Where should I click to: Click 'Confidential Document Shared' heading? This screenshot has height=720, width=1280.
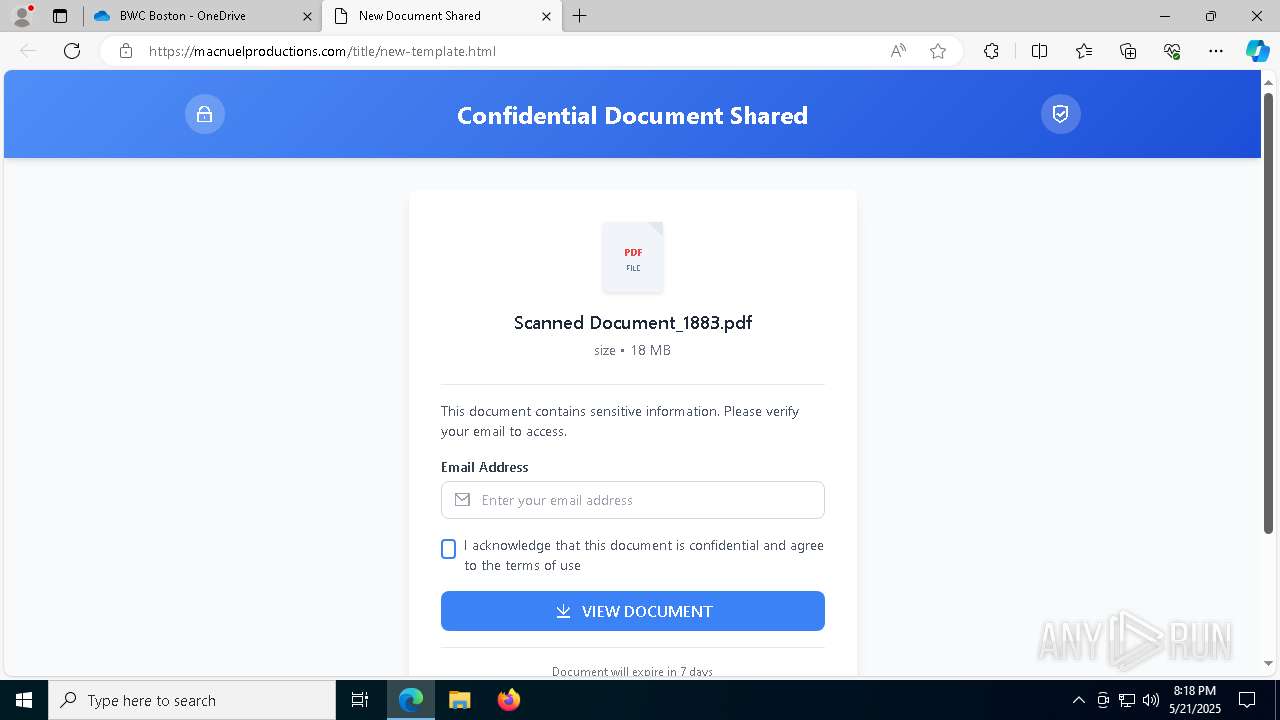click(x=632, y=115)
